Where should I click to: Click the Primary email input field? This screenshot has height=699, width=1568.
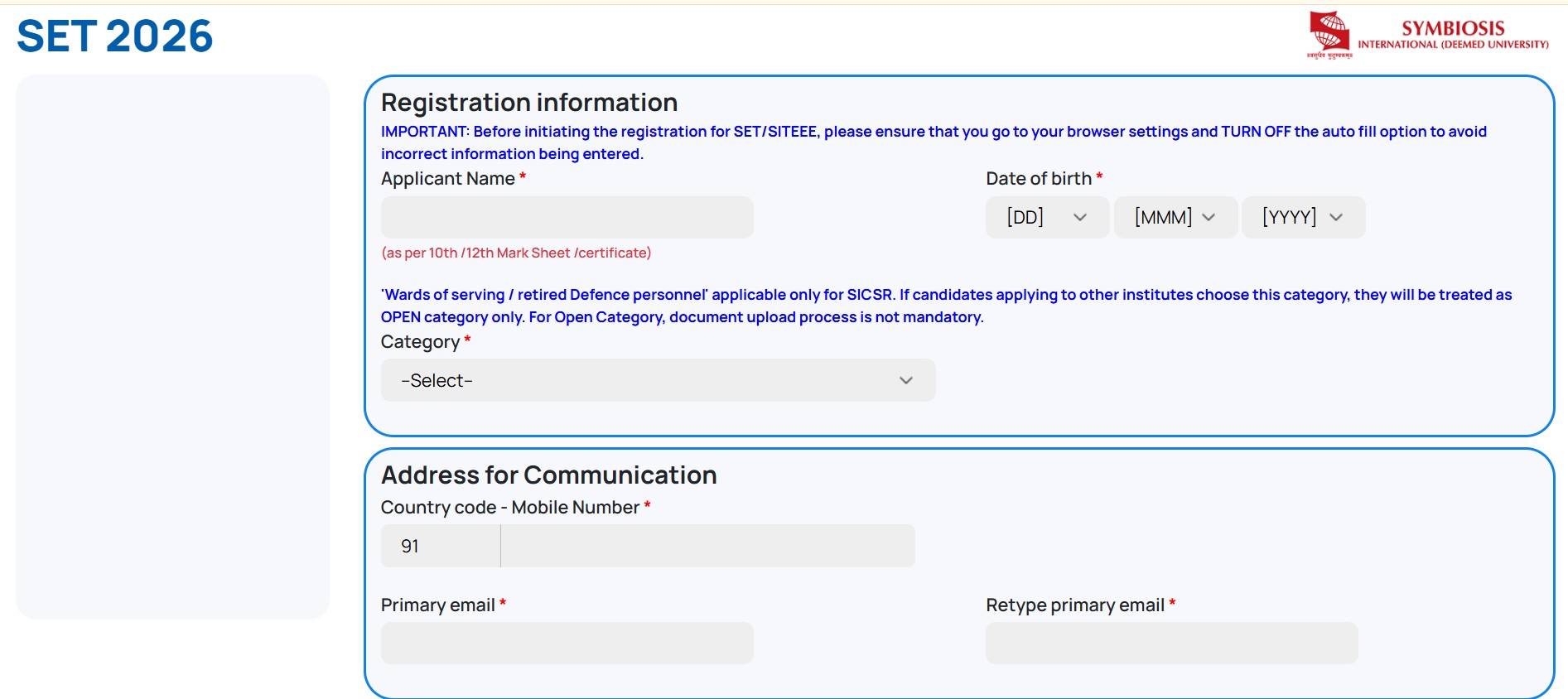click(x=567, y=643)
